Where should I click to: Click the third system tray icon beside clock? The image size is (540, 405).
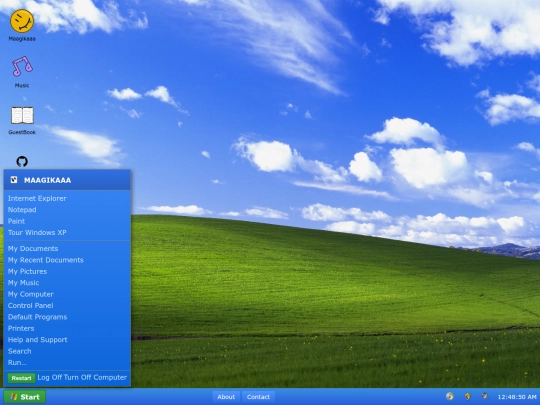485,396
